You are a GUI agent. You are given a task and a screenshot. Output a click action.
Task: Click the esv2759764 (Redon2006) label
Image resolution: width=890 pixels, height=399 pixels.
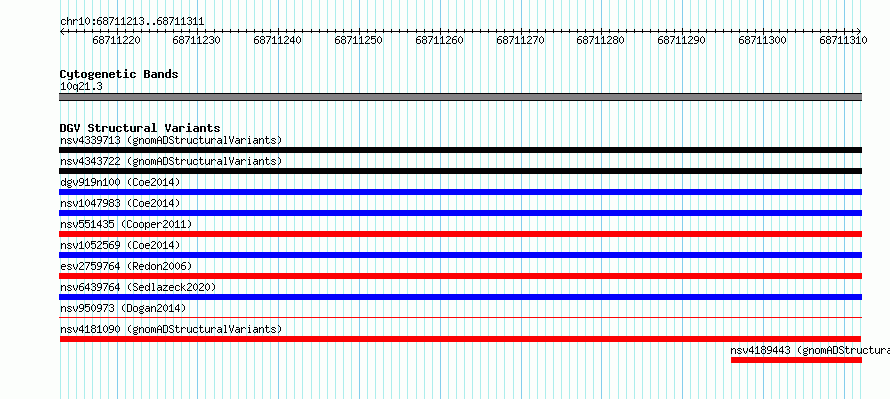[x=126, y=266]
